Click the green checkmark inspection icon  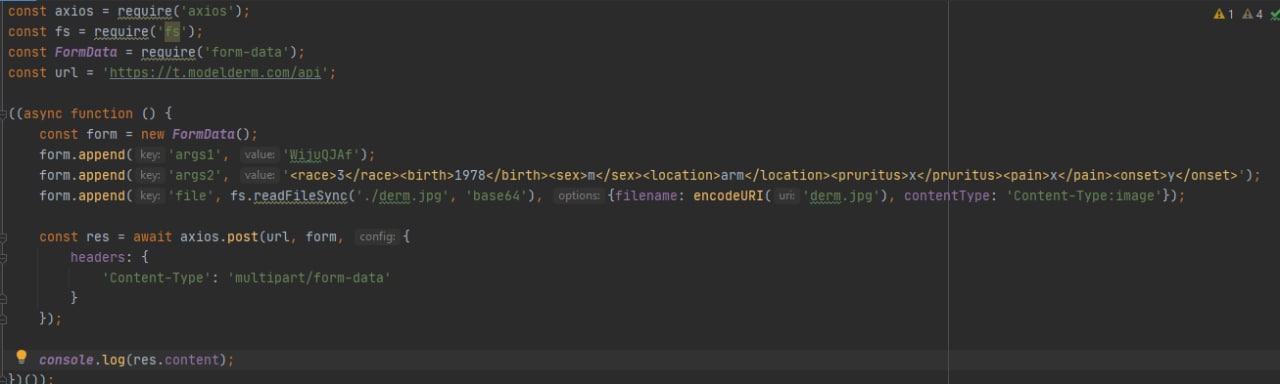1274,14
